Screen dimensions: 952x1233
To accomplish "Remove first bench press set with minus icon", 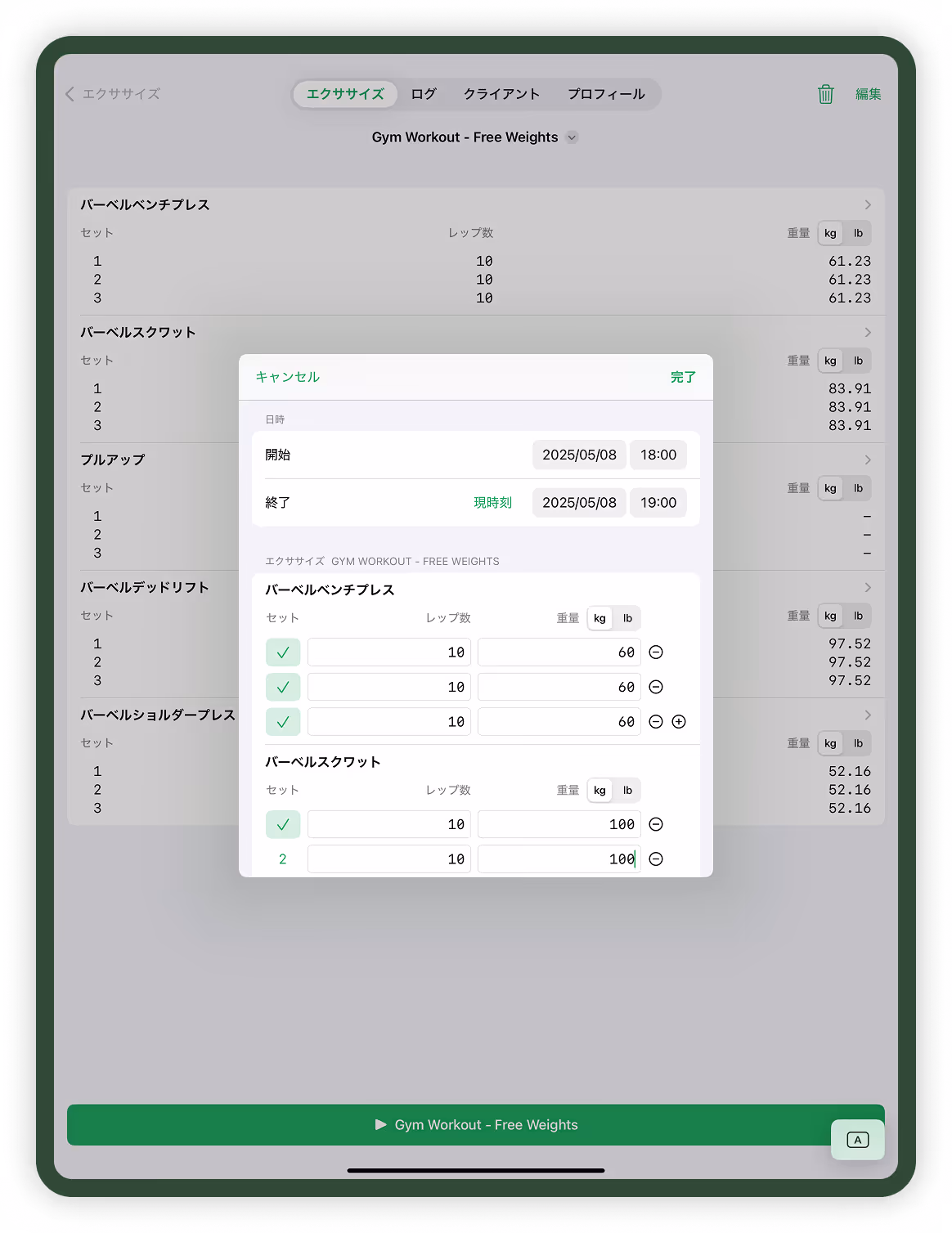I will point(656,652).
